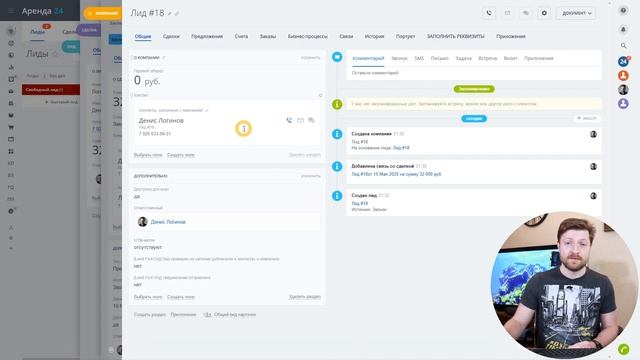Open Лид #18 link in Создана компания entry
Image resolution: width=640 pixels, height=360 pixels.
(x=401, y=148)
